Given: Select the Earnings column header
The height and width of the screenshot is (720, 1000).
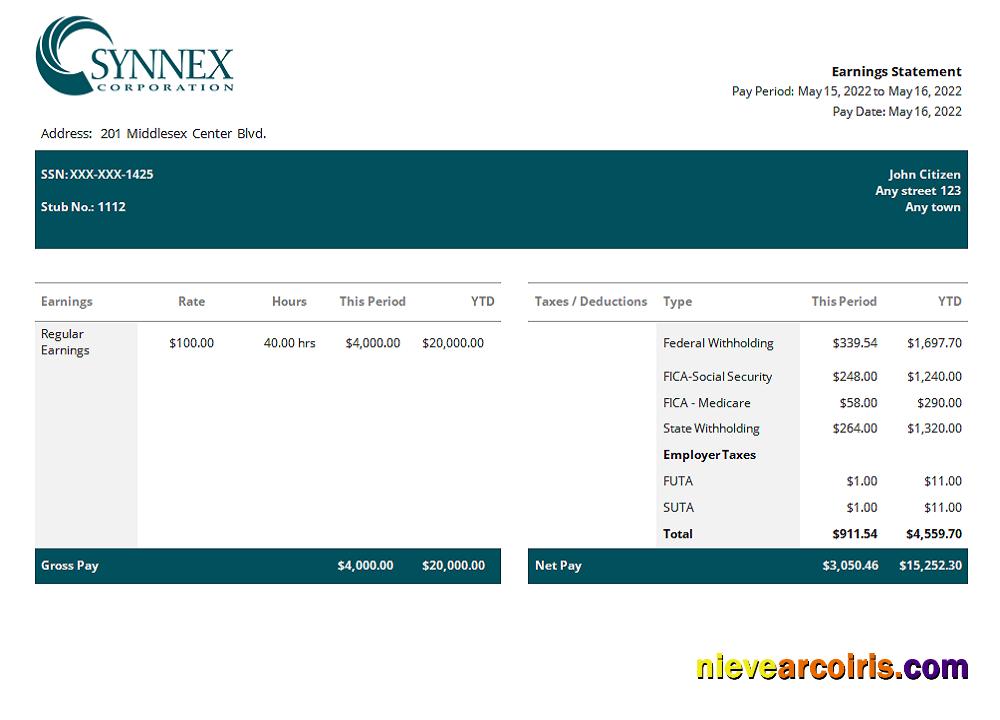Looking at the screenshot, I should (x=66, y=301).
